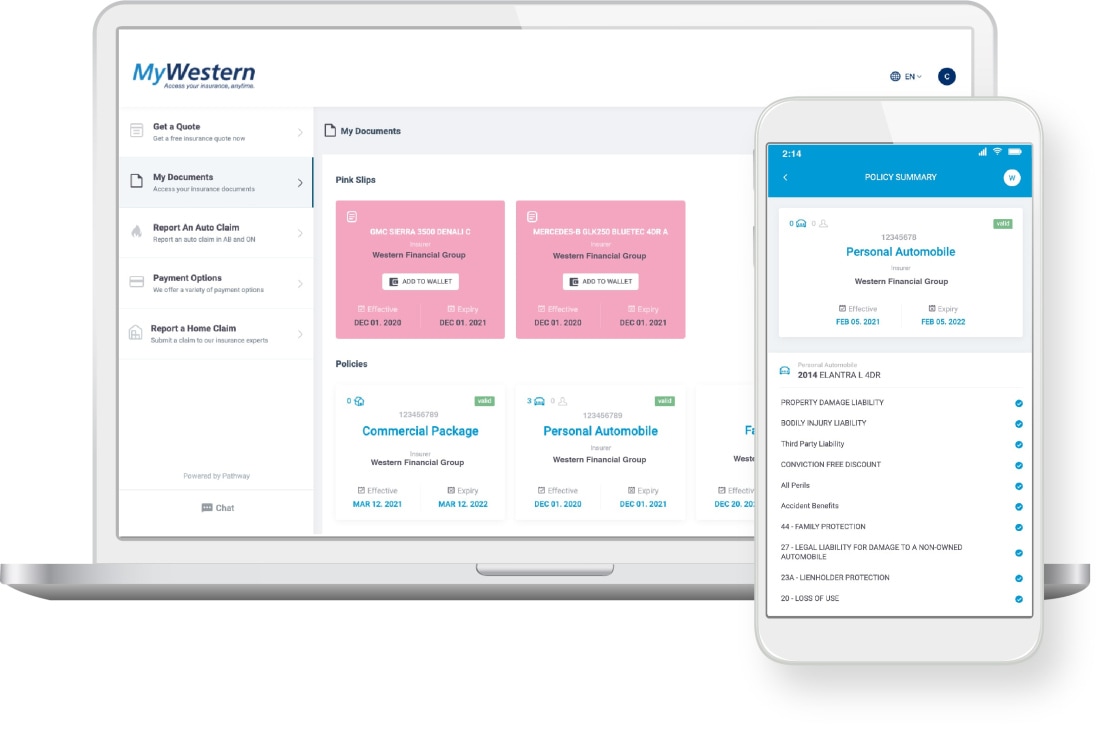Follow the Powered by Pathway link
Image resolution: width=1110 pixels, height=738 pixels.
coord(217,476)
